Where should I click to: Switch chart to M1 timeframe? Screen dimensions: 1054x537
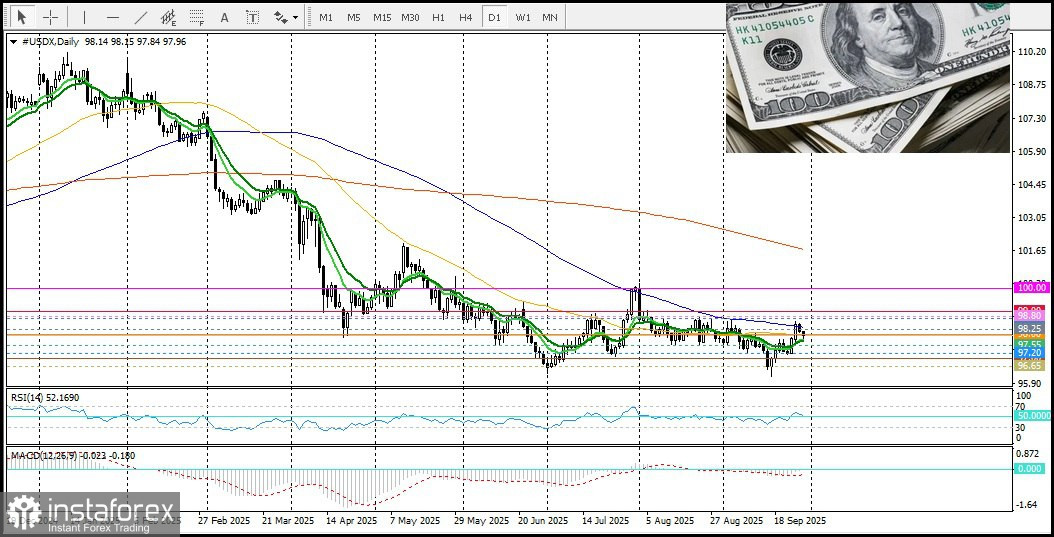pyautogui.click(x=326, y=17)
